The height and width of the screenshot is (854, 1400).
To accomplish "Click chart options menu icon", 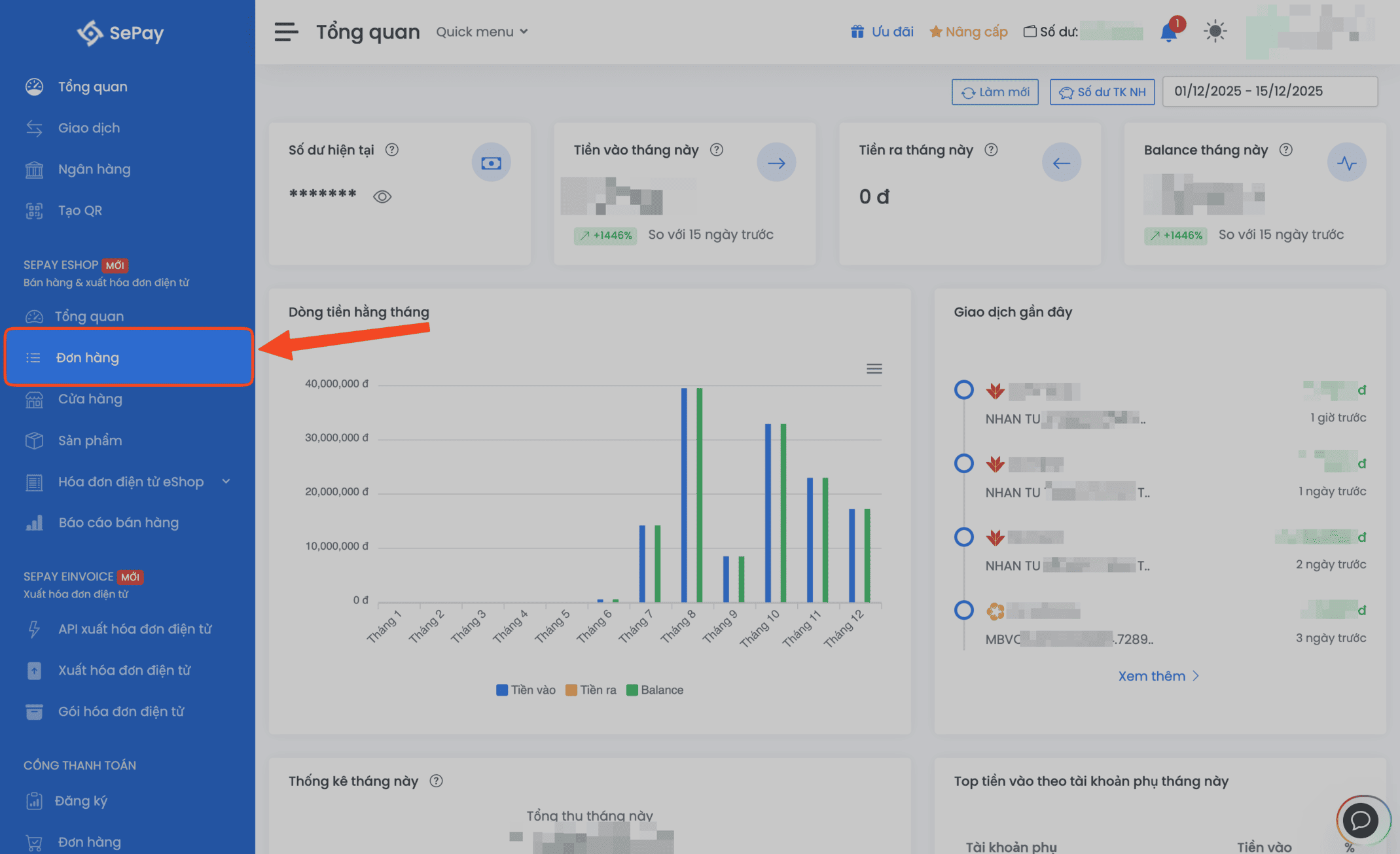I will tap(874, 369).
